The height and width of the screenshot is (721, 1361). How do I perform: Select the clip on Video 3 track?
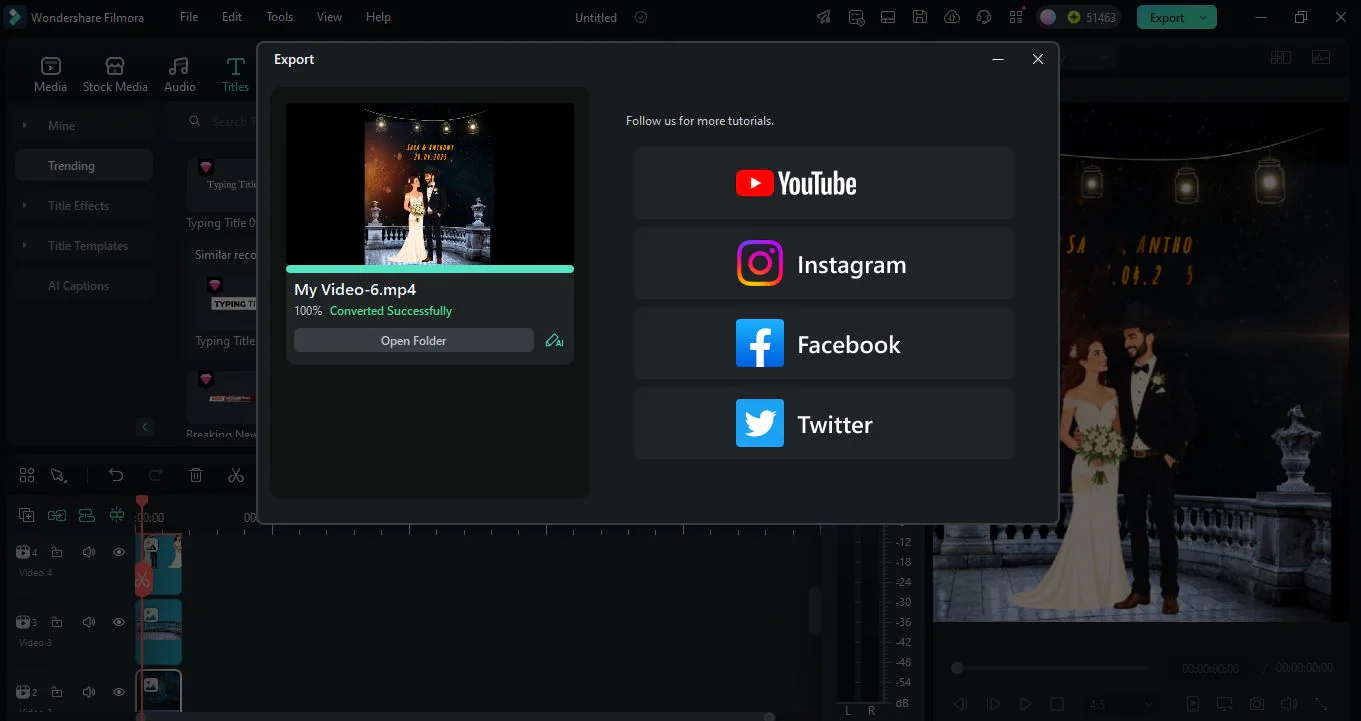159,632
